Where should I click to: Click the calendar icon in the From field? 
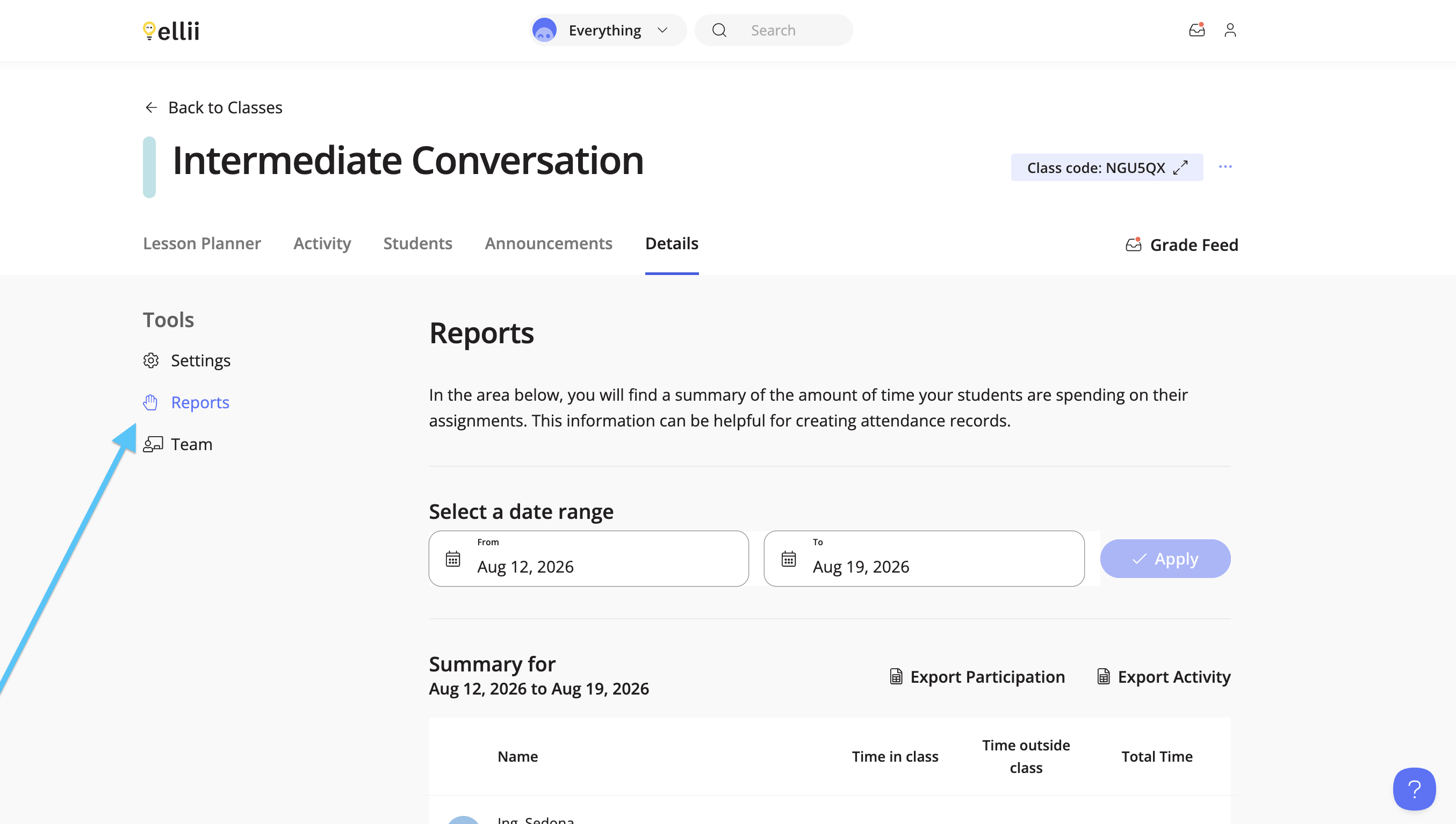[x=453, y=559]
